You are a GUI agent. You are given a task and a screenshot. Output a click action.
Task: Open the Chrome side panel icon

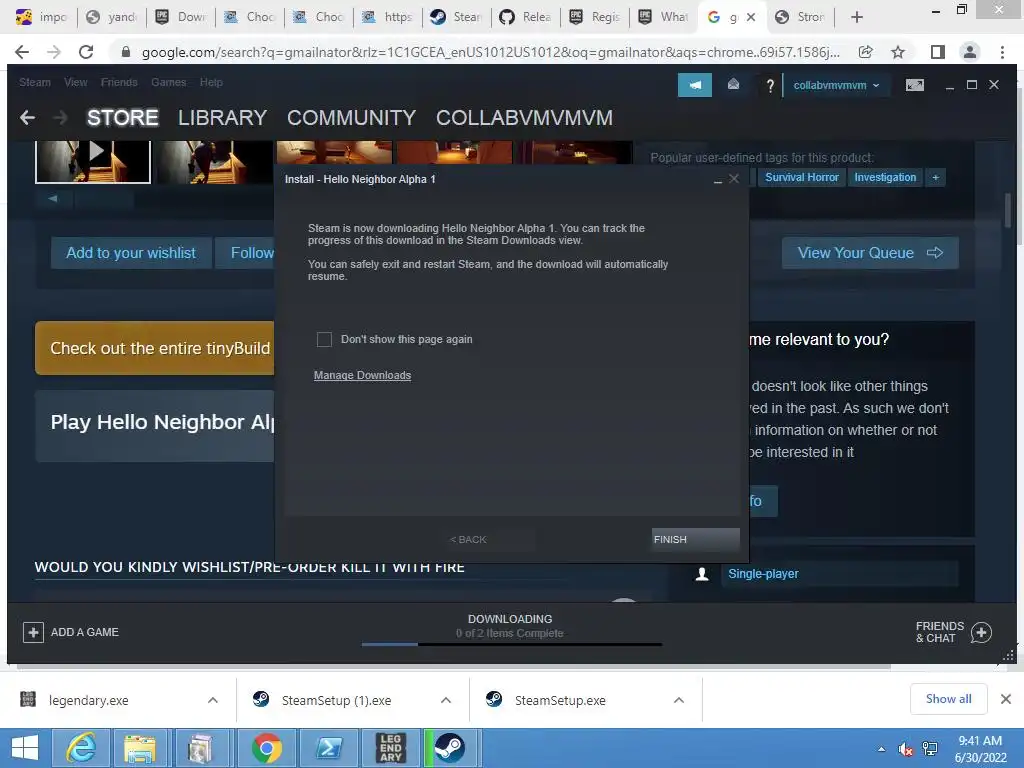tap(938, 52)
